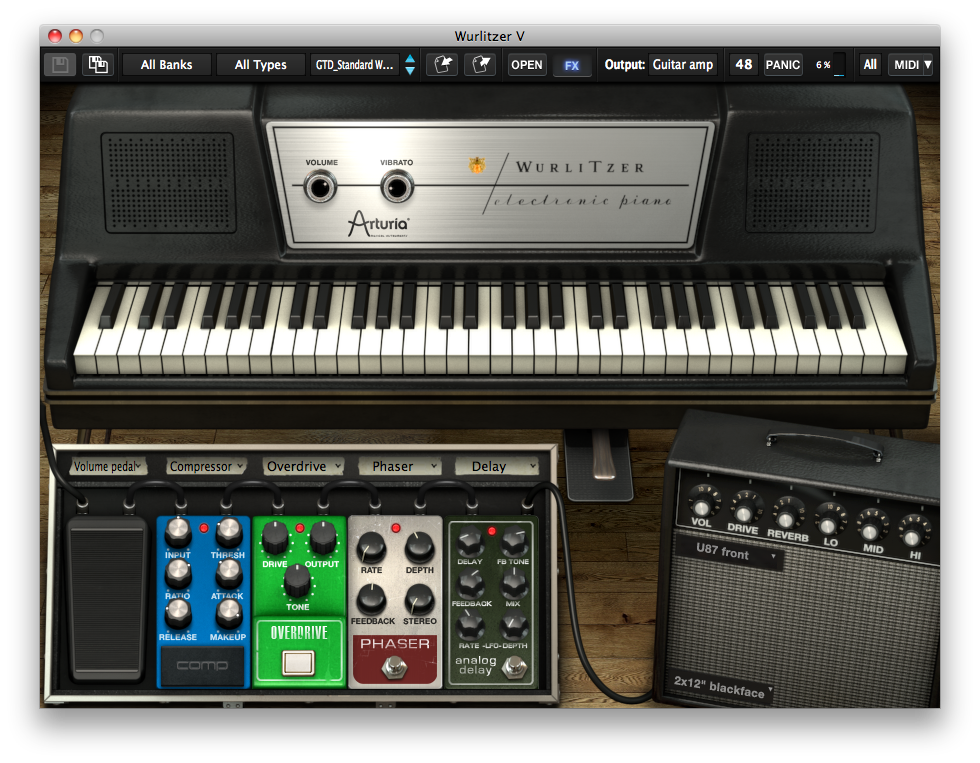Select the next preset with the down arrow
Screen dimensions: 980x763
pos(410,70)
